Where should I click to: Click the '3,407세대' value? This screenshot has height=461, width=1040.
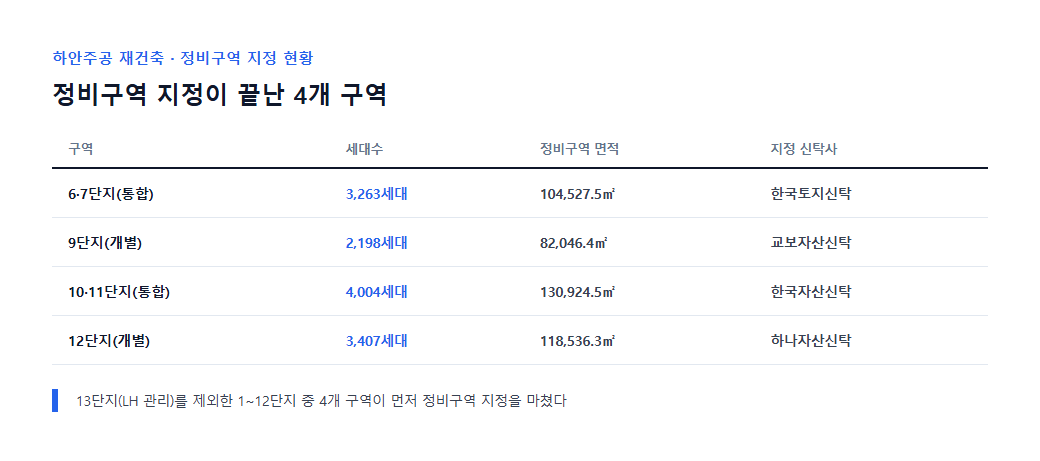tap(377, 341)
